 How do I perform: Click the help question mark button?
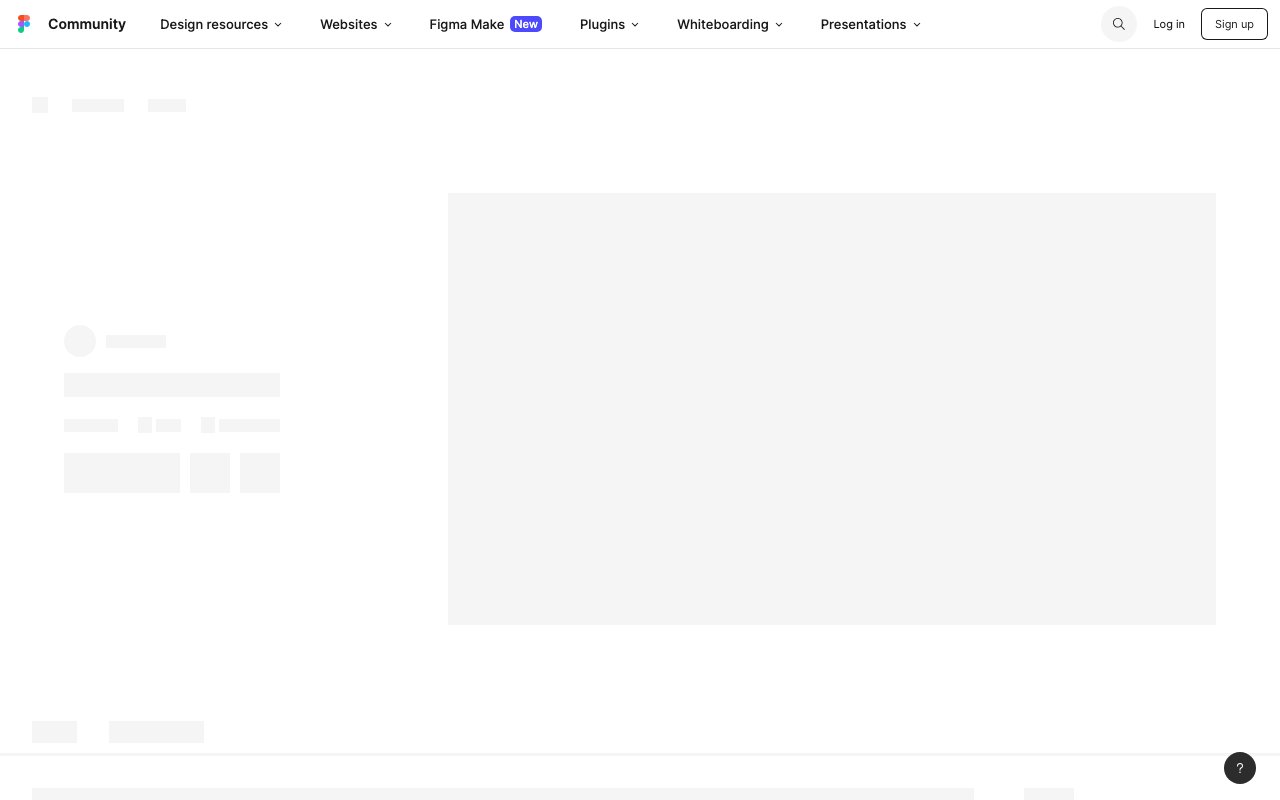[x=1240, y=768]
